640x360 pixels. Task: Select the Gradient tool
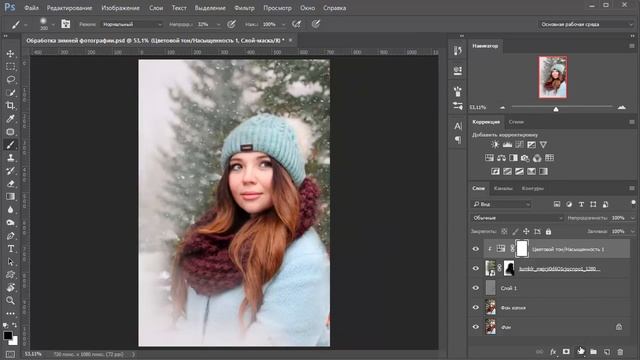(11, 197)
